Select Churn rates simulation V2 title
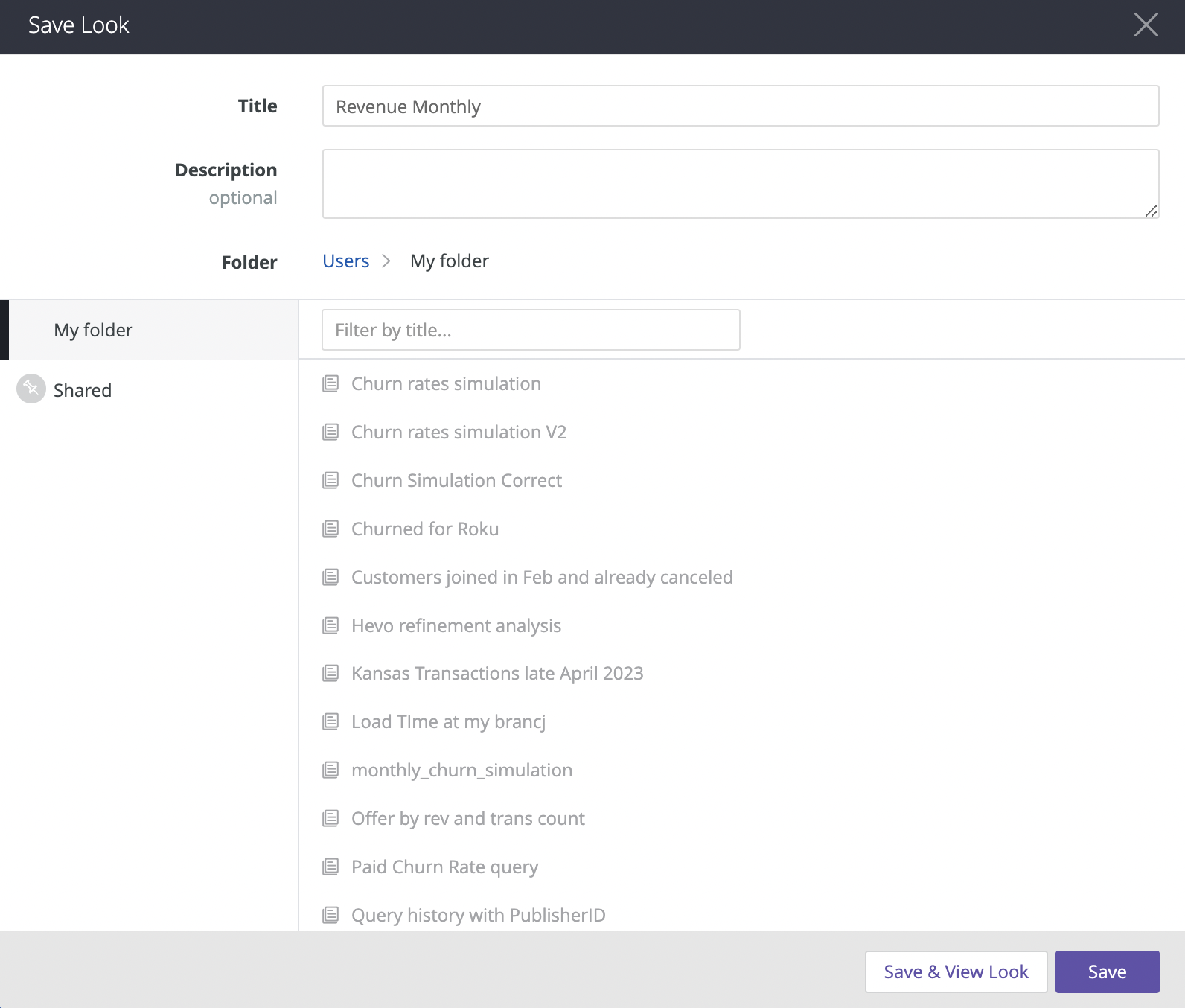Screen dimensions: 1185x1008 coord(459,433)
